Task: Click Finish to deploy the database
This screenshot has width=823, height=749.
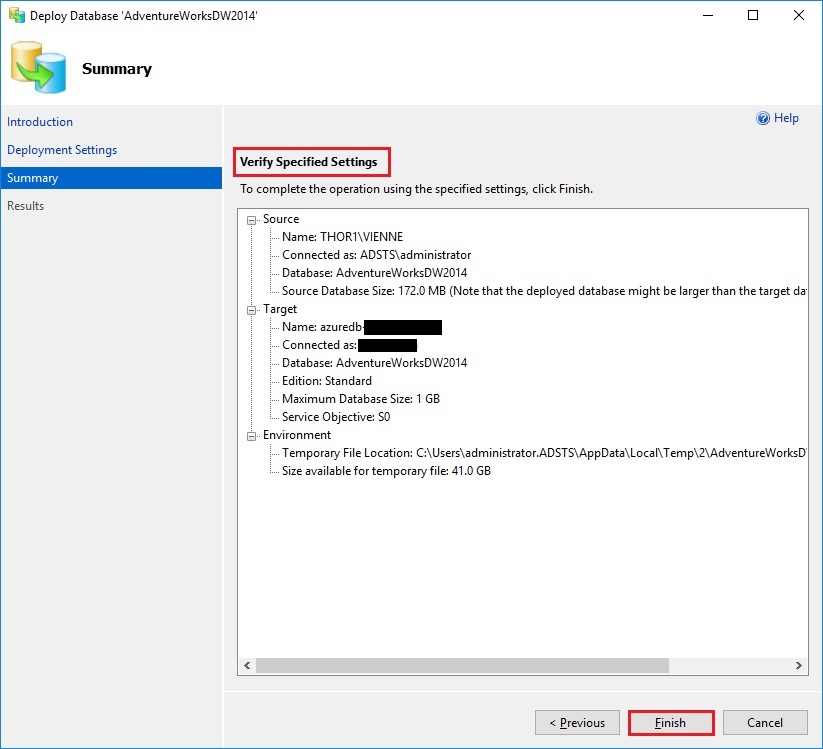Action: click(671, 723)
